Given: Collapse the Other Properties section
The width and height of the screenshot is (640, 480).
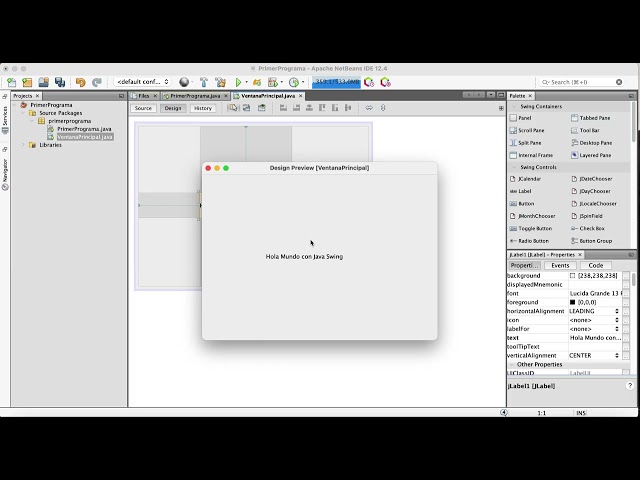Looking at the screenshot, I should pyautogui.click(x=511, y=364).
